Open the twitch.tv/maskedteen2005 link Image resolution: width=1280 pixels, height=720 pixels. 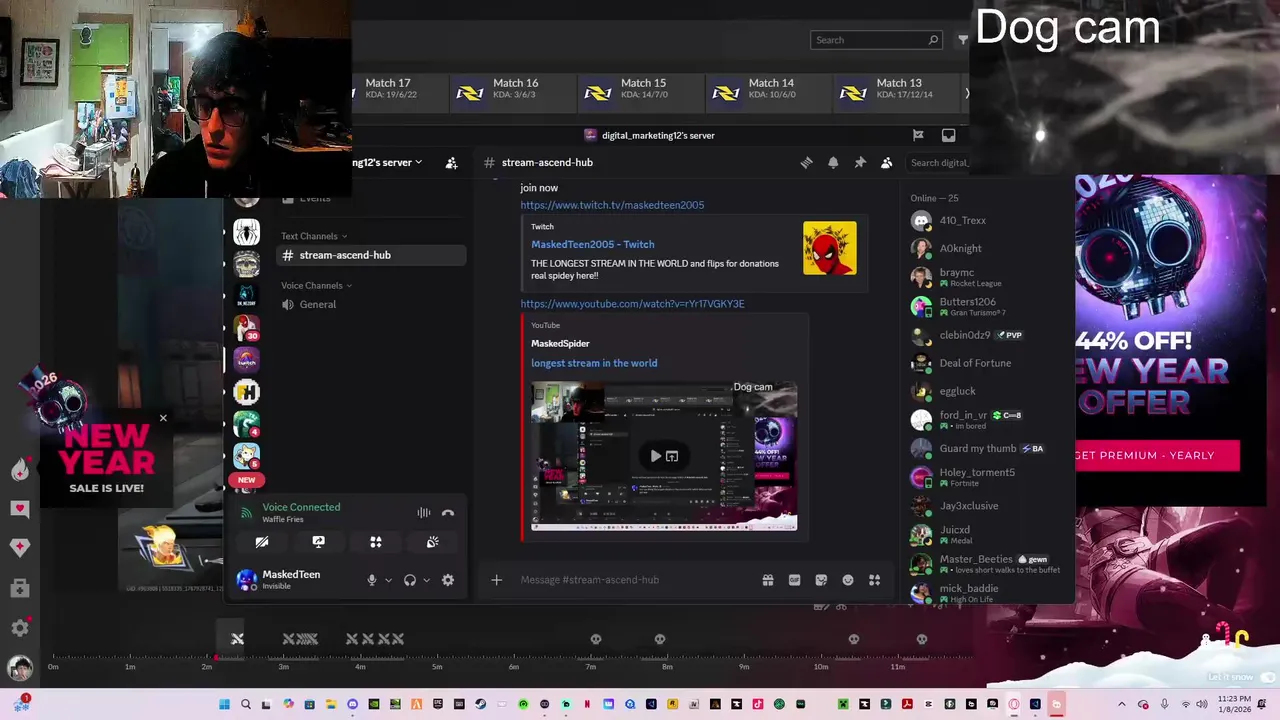click(x=612, y=205)
